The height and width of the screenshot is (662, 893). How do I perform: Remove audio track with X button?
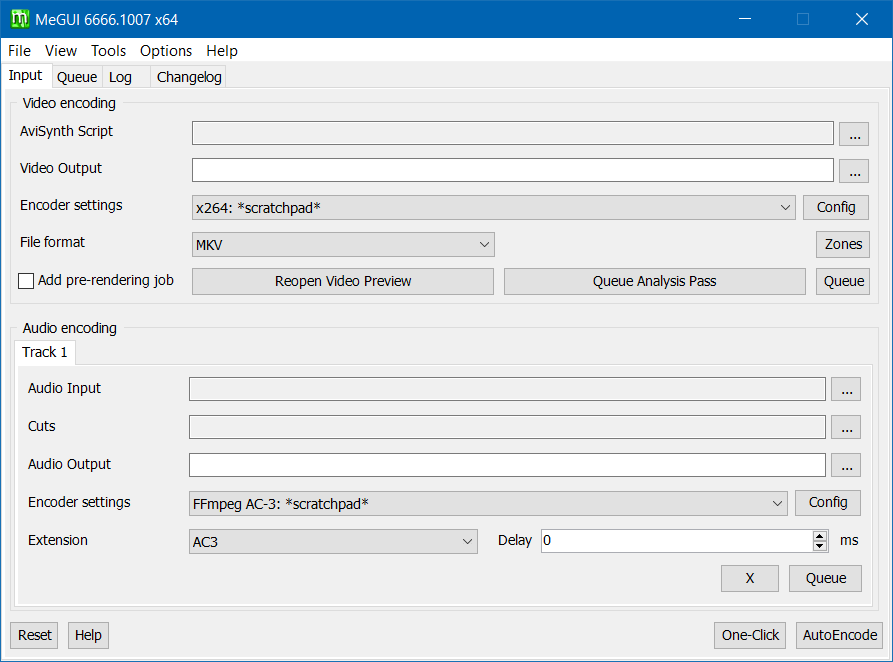point(749,578)
